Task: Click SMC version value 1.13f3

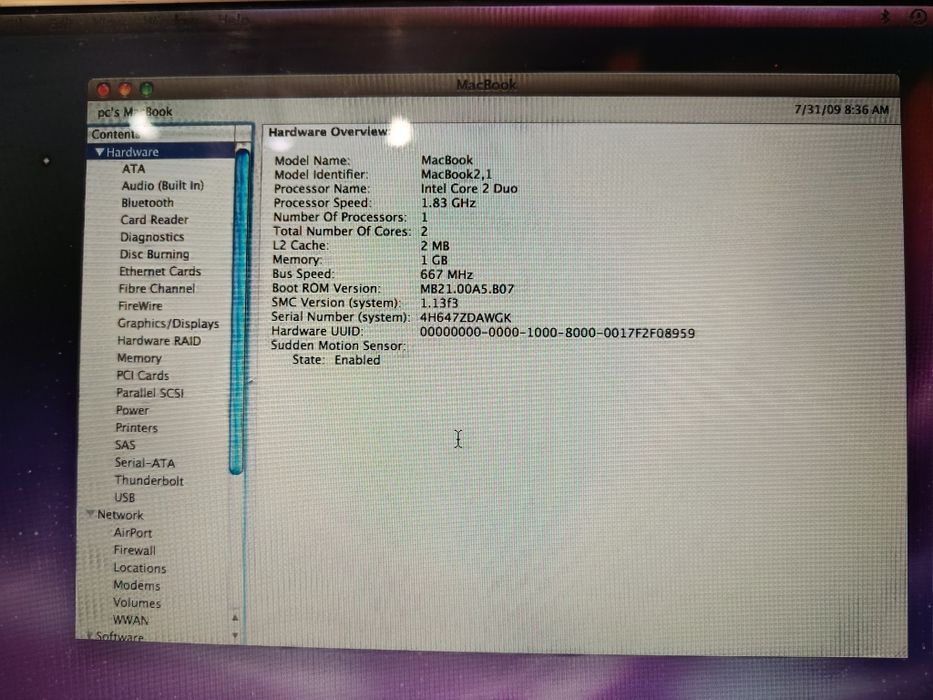Action: click(439, 304)
